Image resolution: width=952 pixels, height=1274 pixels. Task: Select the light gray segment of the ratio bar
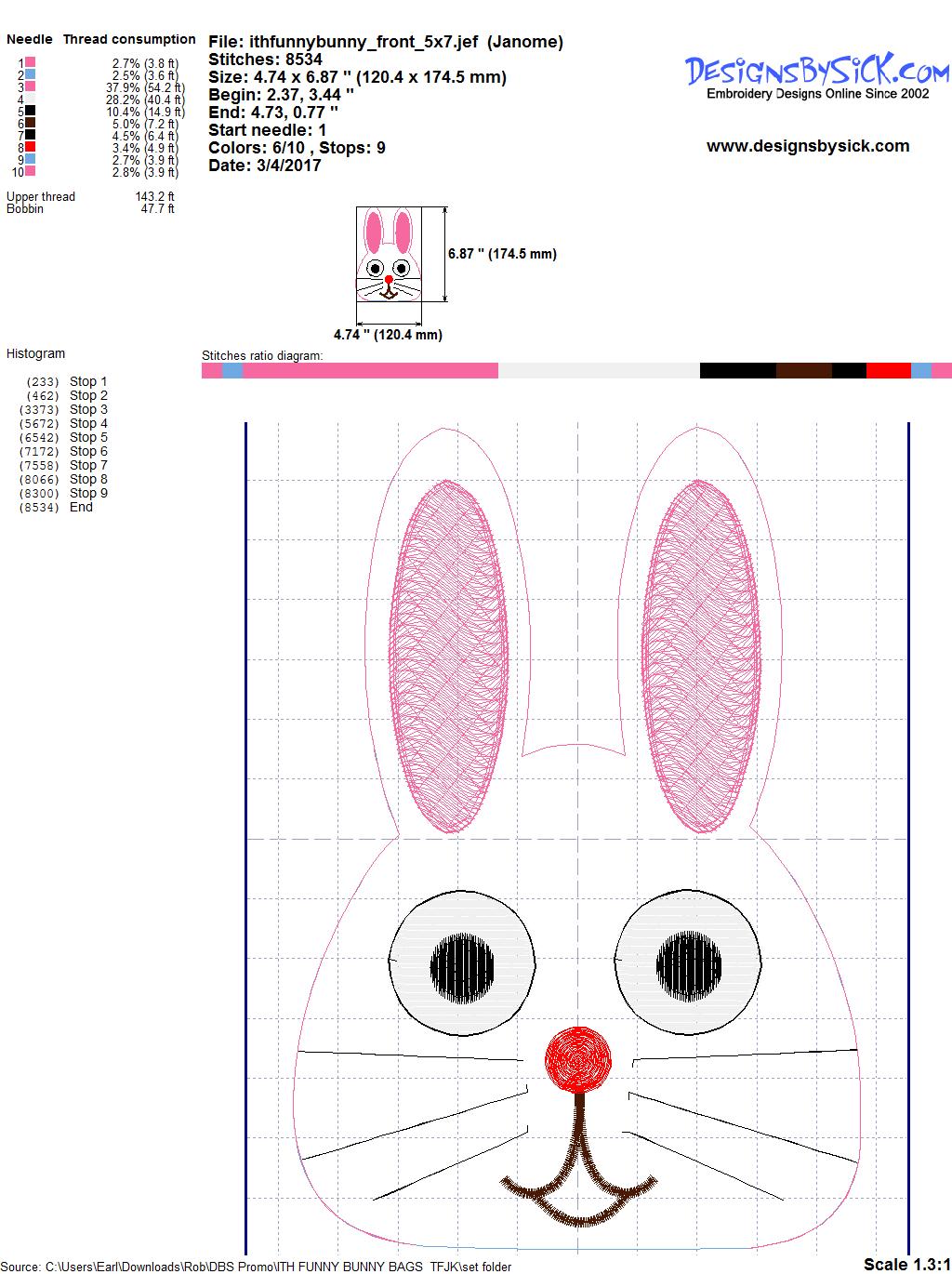tap(599, 371)
